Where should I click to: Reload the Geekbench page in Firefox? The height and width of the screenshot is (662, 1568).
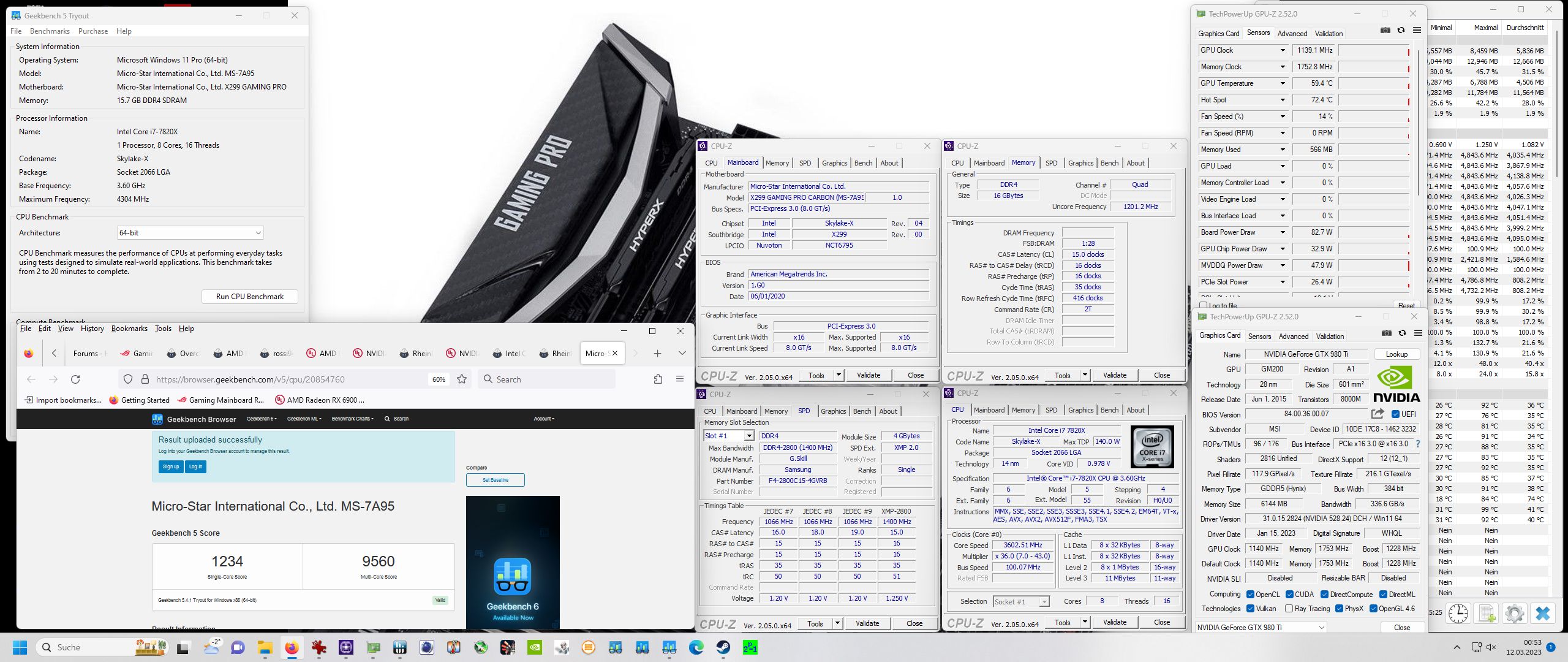pyautogui.click(x=75, y=379)
